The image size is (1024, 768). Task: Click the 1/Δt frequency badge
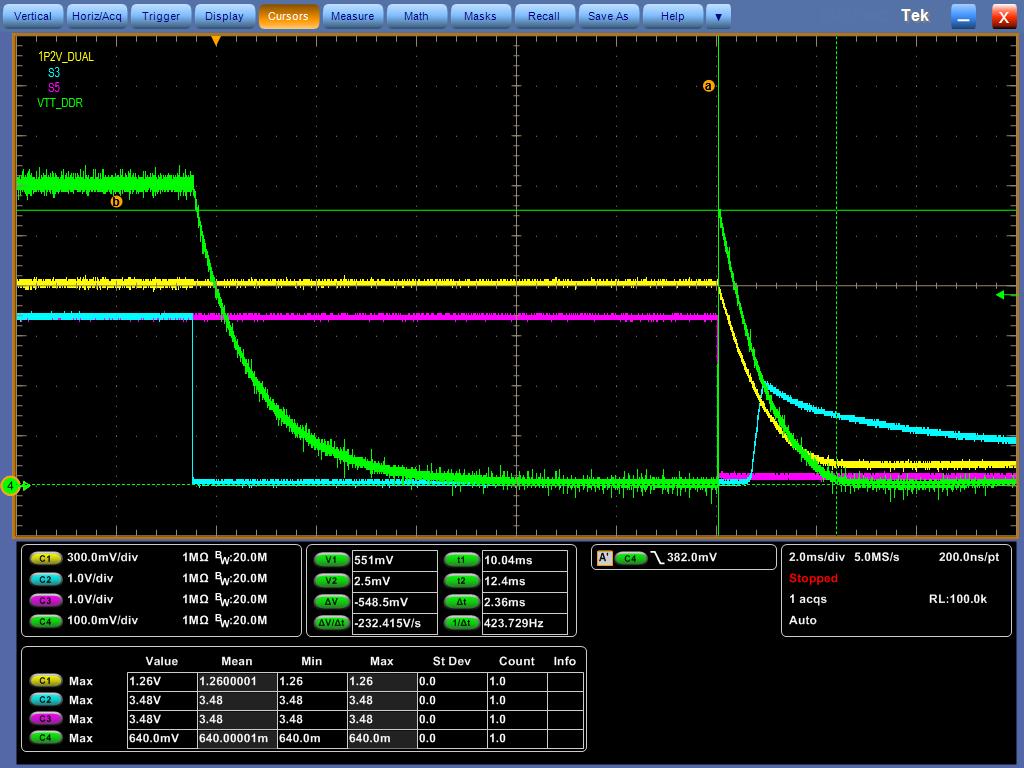tap(461, 622)
